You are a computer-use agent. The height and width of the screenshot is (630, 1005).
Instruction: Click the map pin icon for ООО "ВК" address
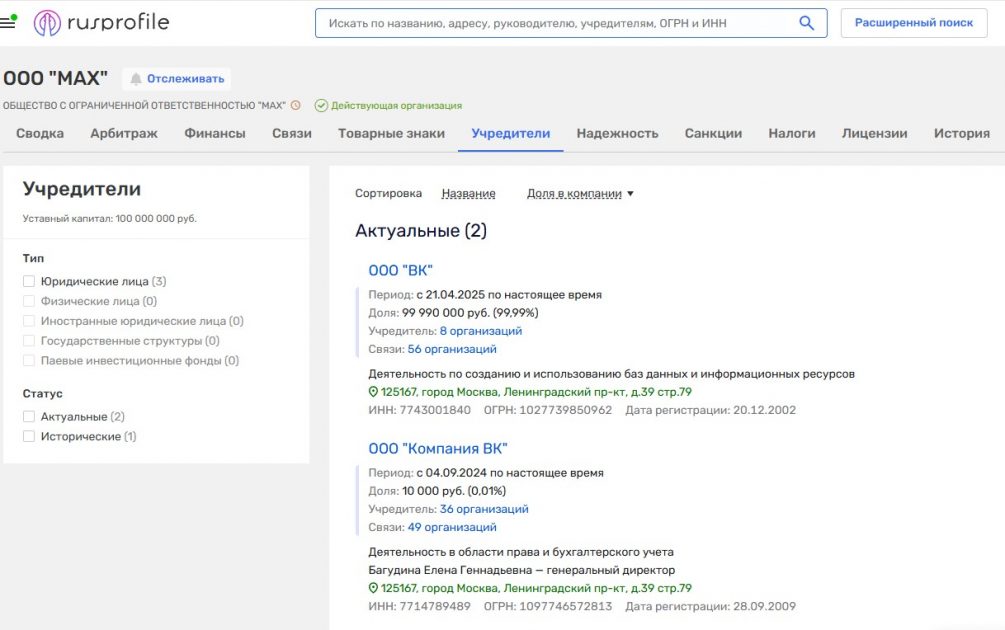click(374, 392)
